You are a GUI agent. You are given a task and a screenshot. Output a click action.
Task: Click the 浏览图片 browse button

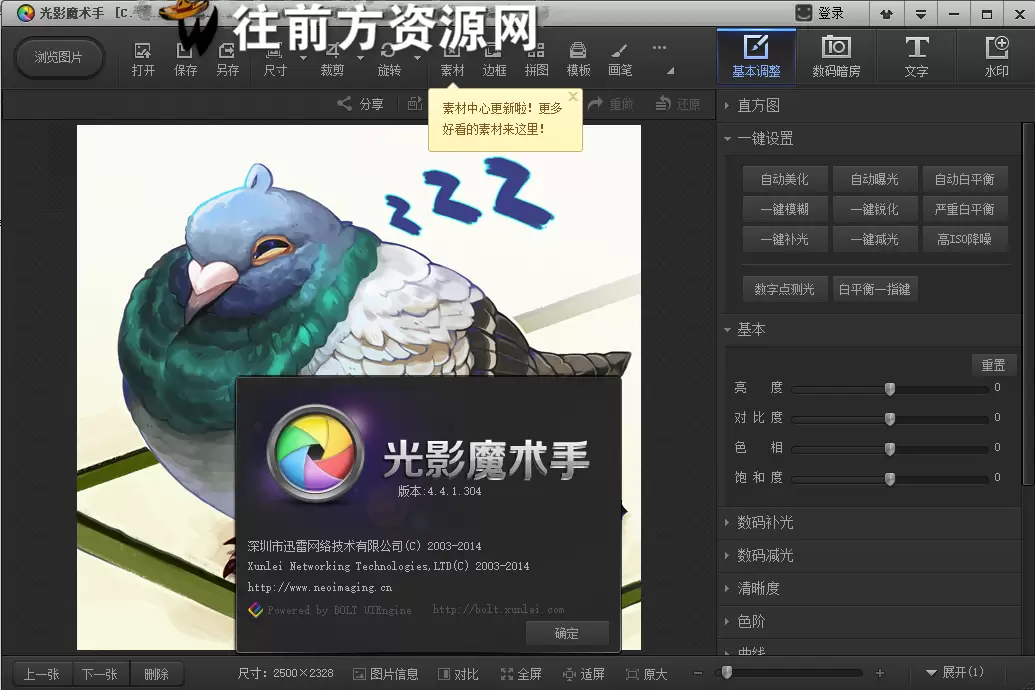pyautogui.click(x=59, y=57)
